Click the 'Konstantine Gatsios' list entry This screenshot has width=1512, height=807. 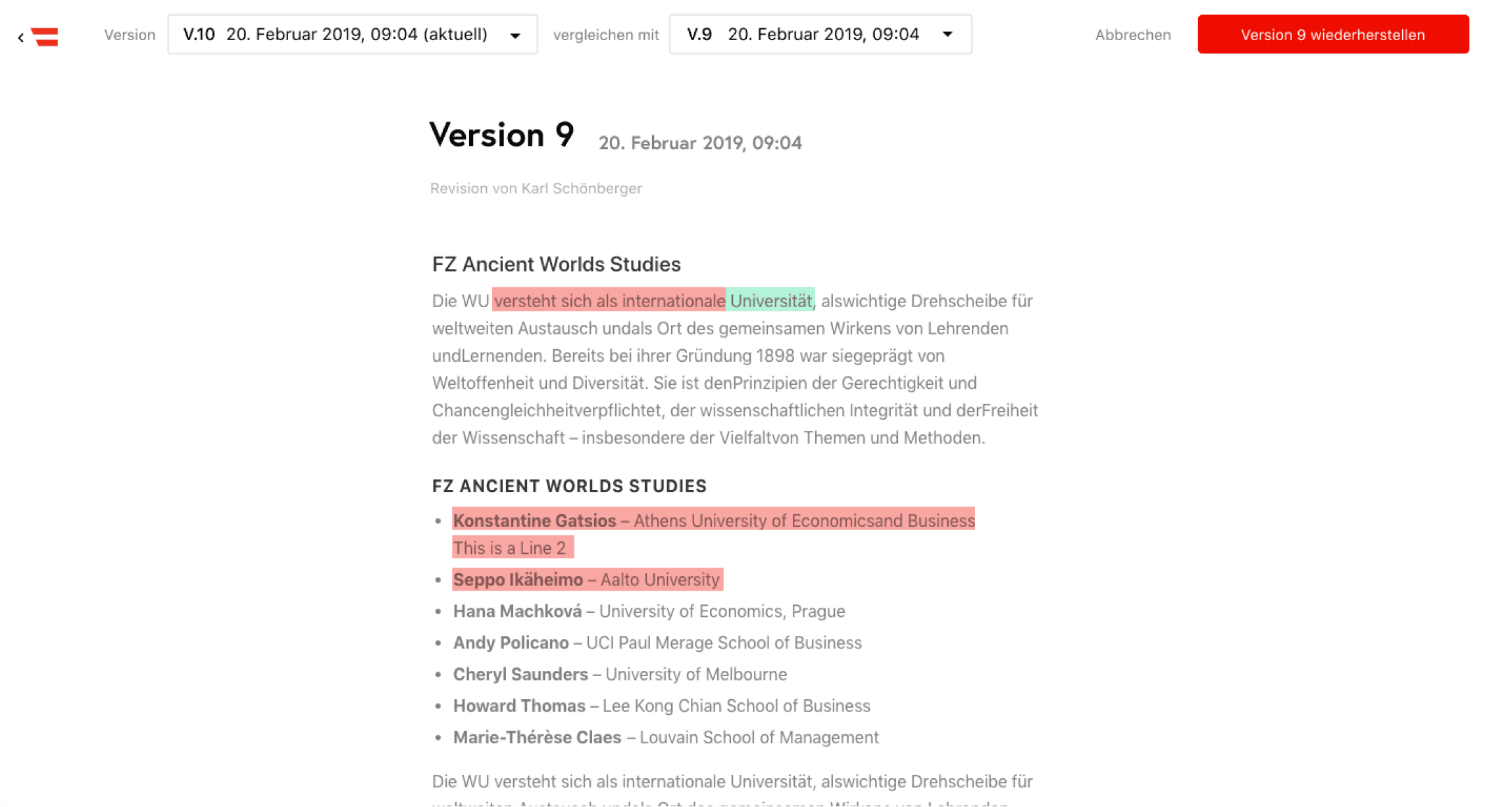tap(534, 520)
